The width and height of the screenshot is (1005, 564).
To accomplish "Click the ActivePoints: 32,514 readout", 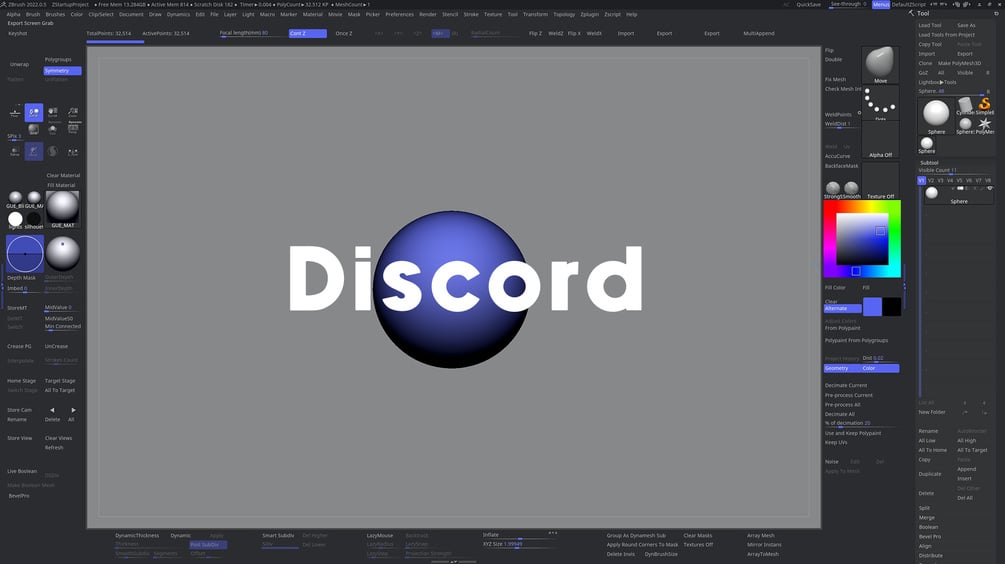I will 166,33.
